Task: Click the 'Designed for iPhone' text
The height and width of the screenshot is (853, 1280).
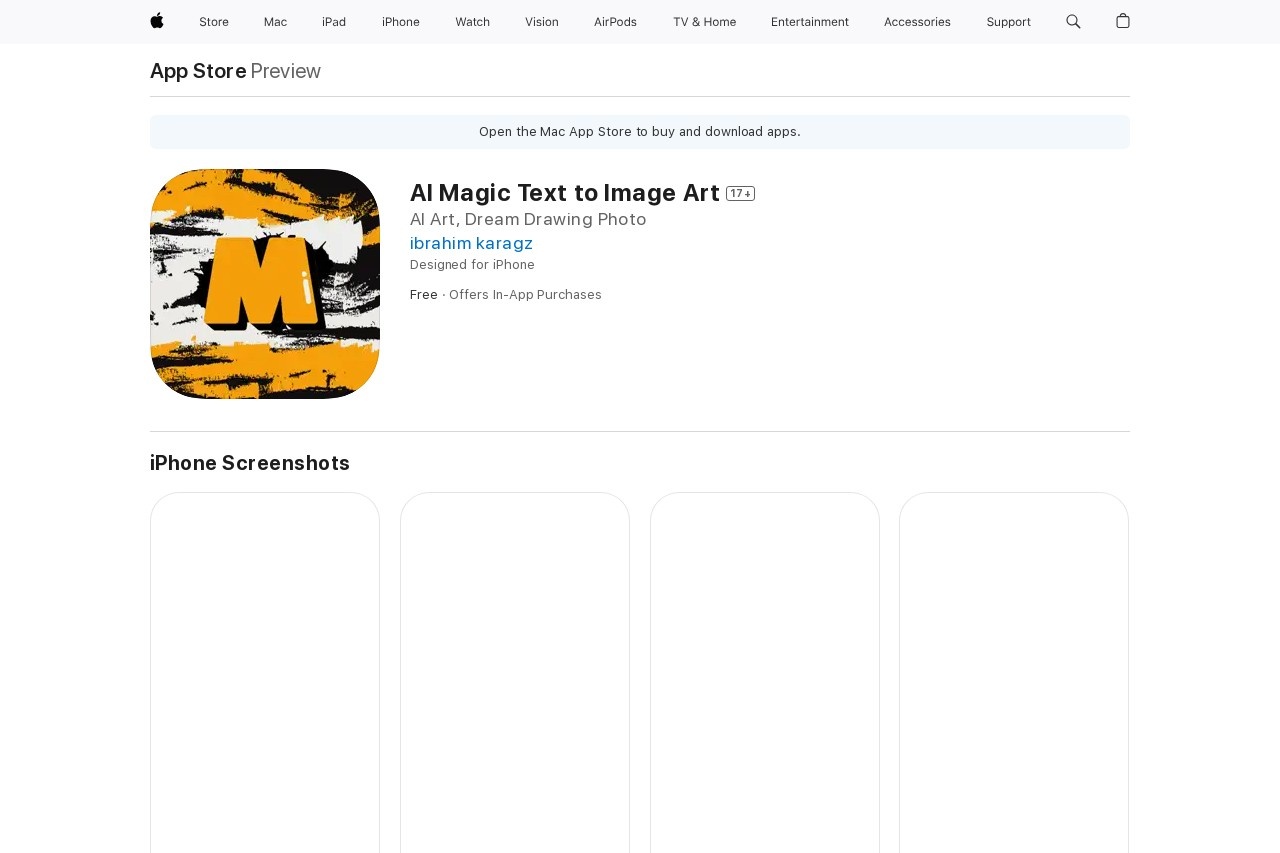Action: pyautogui.click(x=472, y=265)
